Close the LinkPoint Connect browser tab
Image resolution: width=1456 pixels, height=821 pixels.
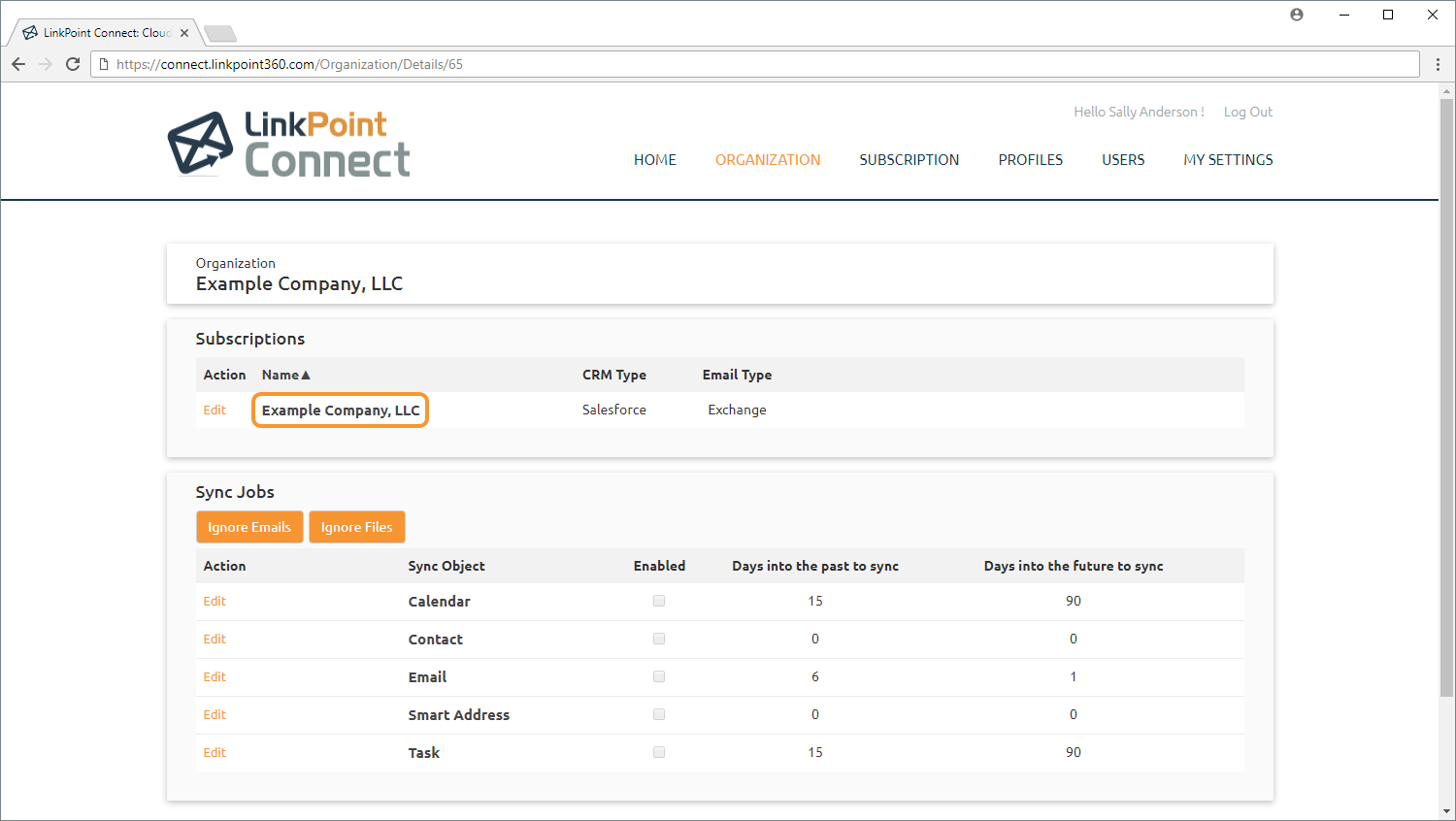(x=184, y=33)
